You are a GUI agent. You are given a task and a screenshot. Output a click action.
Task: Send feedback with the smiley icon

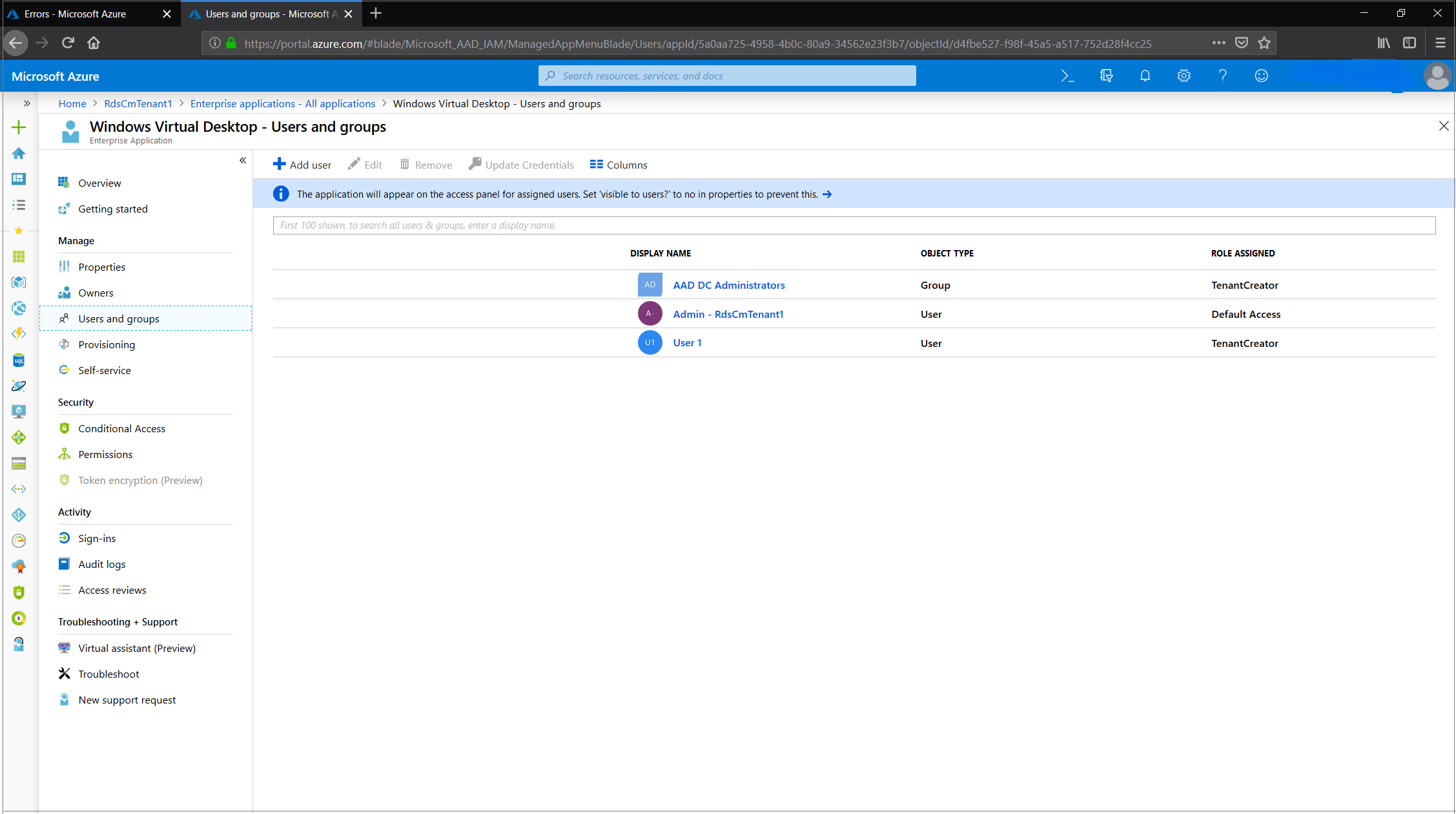1261,76
